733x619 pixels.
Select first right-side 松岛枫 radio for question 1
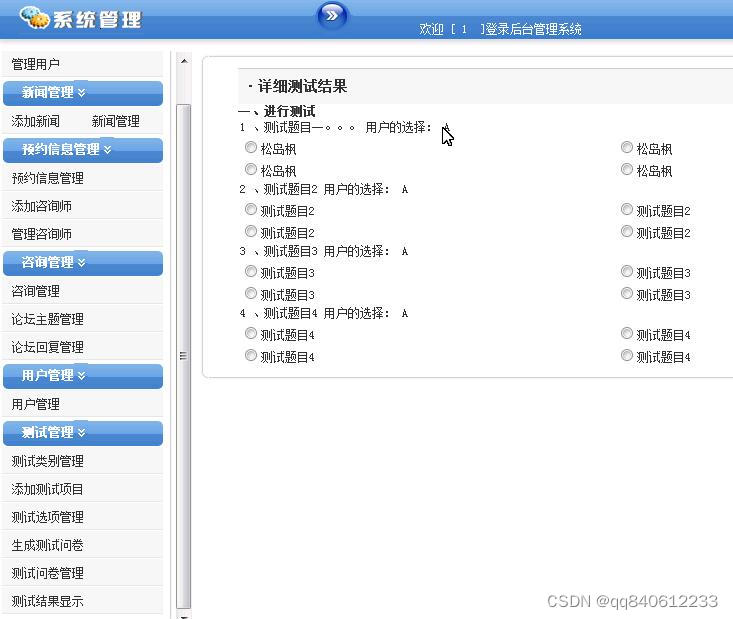click(x=627, y=147)
